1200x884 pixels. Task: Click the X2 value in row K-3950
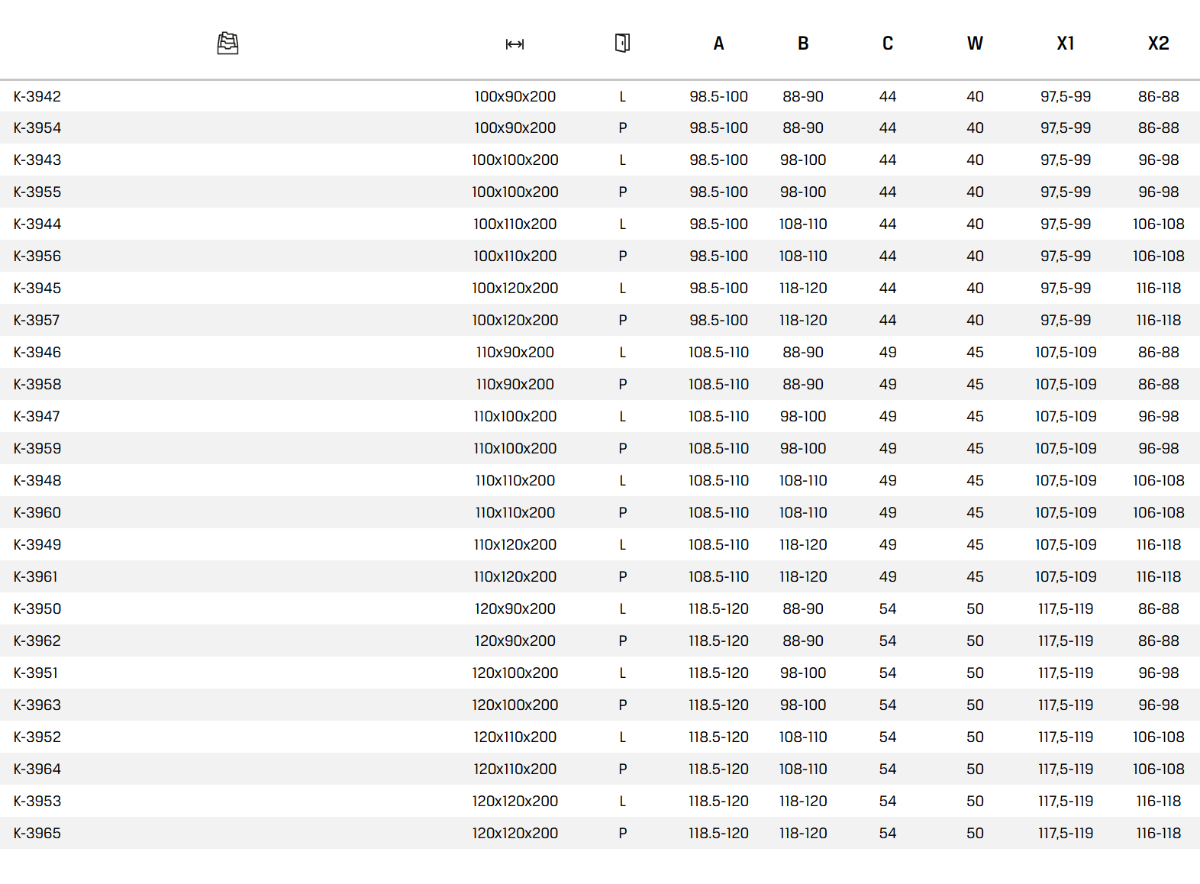tap(1158, 609)
